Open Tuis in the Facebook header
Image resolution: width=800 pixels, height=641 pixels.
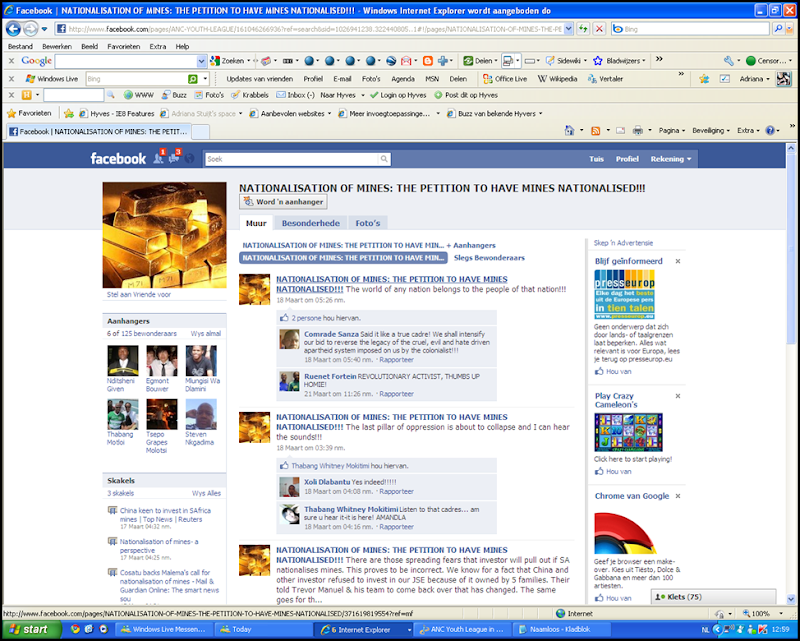pyautogui.click(x=596, y=159)
